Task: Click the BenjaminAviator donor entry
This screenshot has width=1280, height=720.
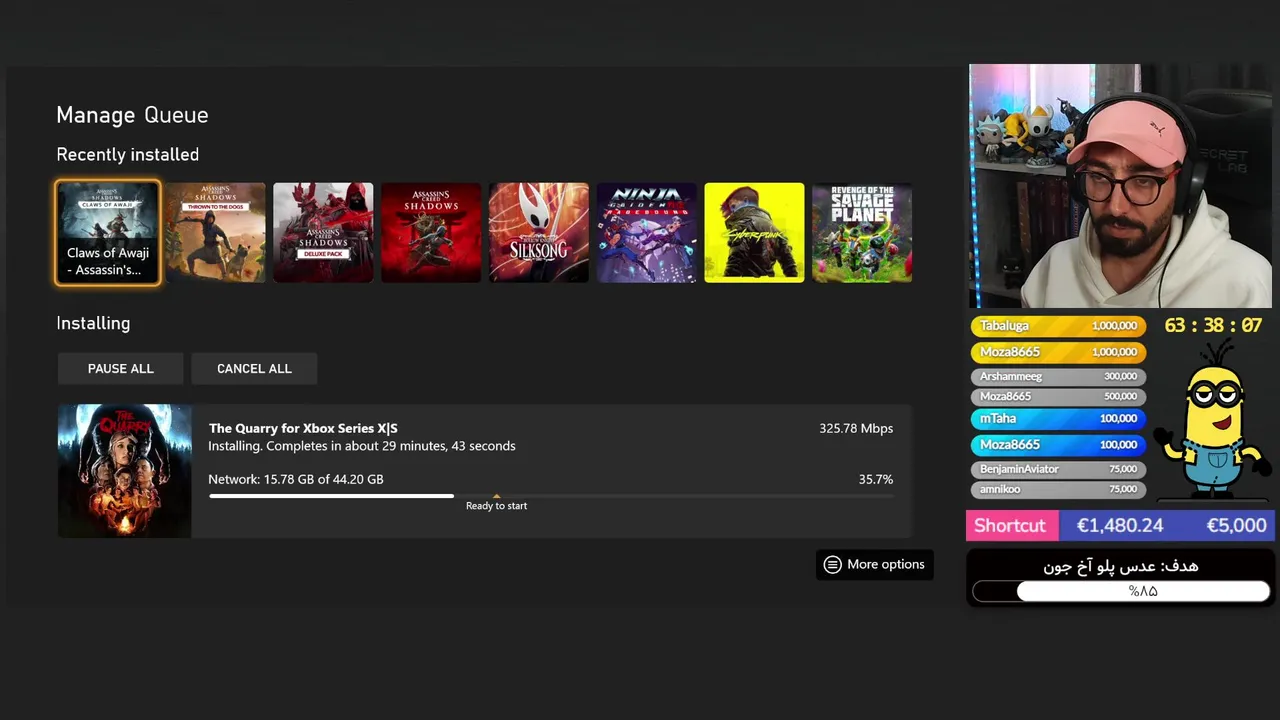Action: (1058, 469)
